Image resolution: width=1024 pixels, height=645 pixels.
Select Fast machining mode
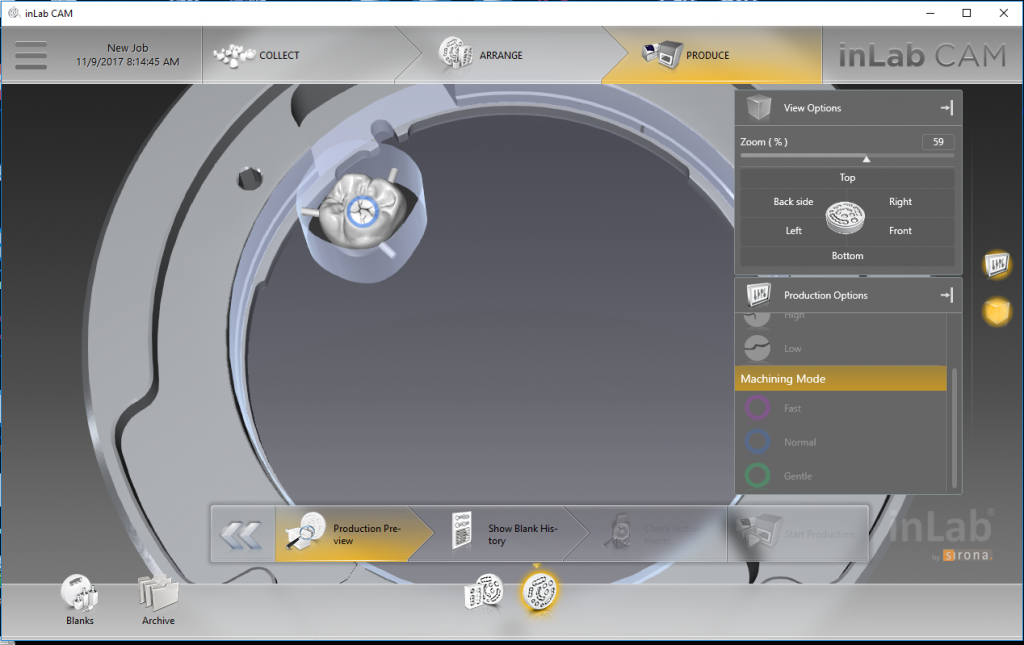tap(757, 408)
